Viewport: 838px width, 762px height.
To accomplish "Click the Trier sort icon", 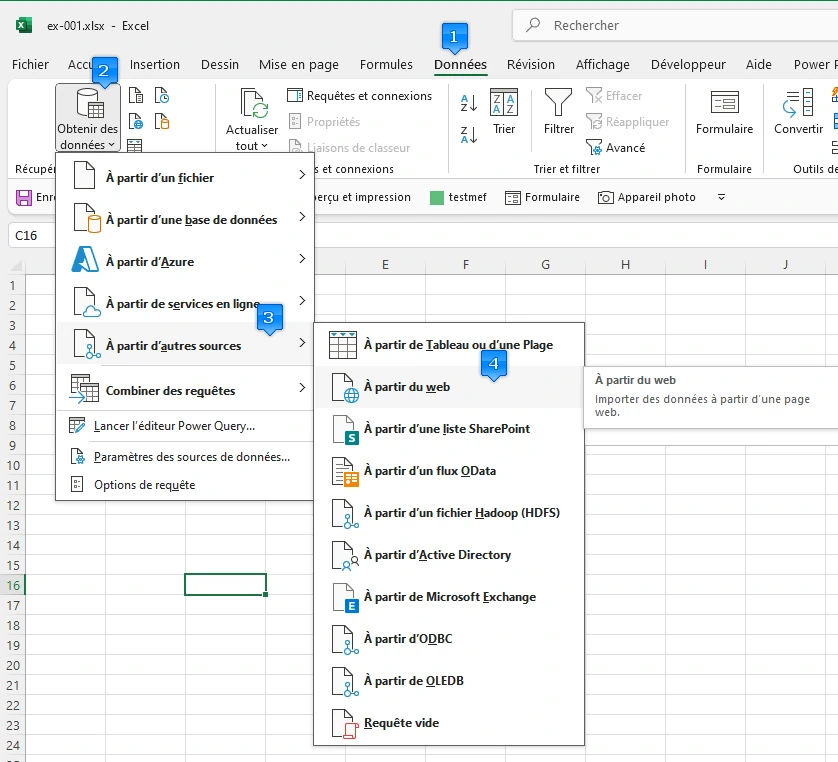I will pyautogui.click(x=503, y=103).
